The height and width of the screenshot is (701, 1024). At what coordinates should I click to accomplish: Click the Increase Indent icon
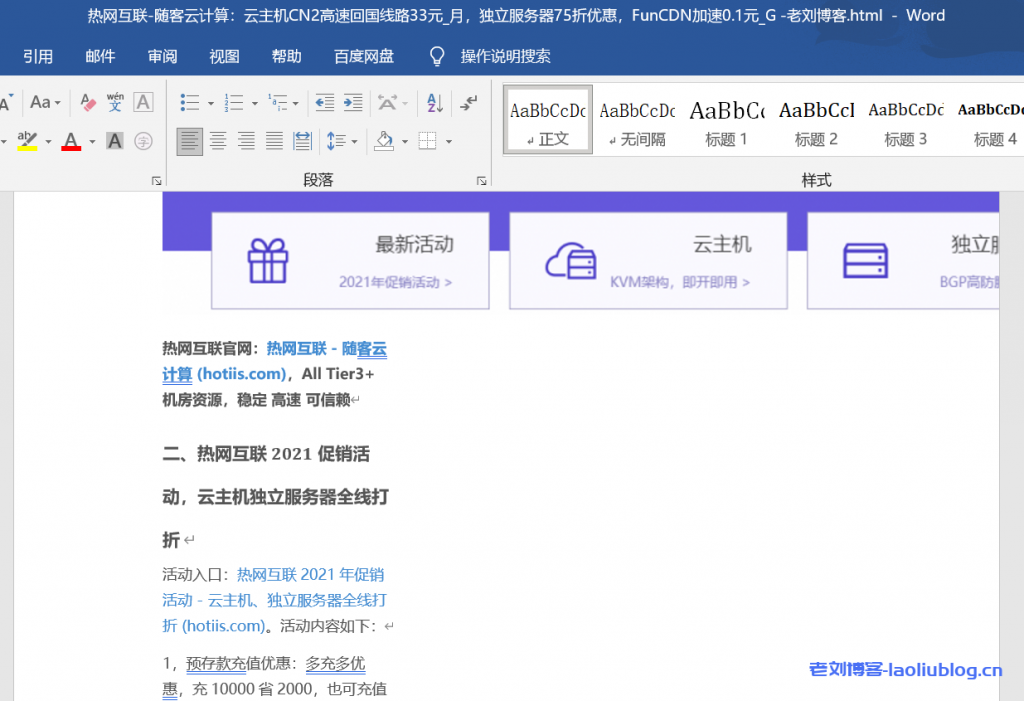click(353, 102)
